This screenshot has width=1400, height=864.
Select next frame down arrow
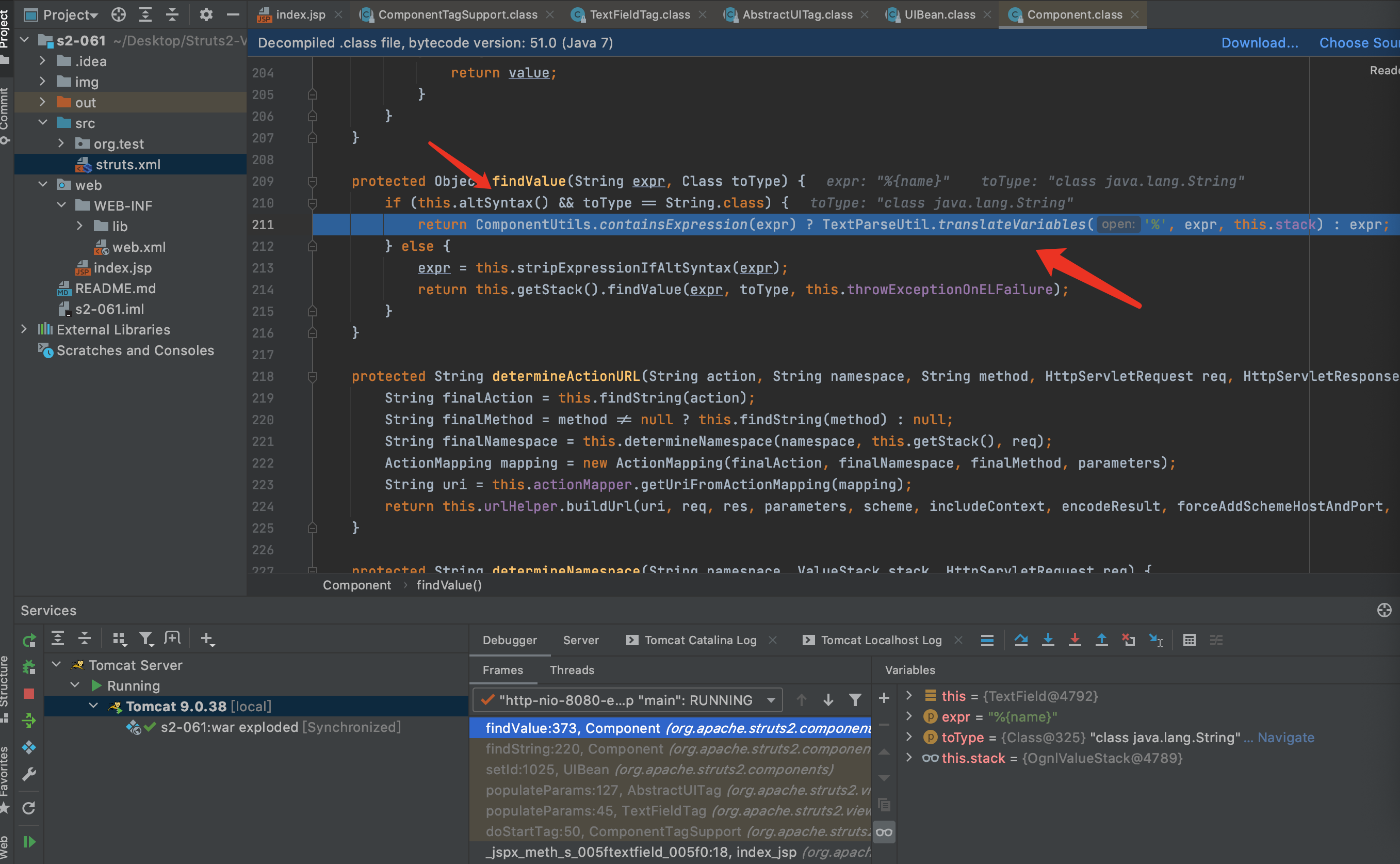point(828,700)
